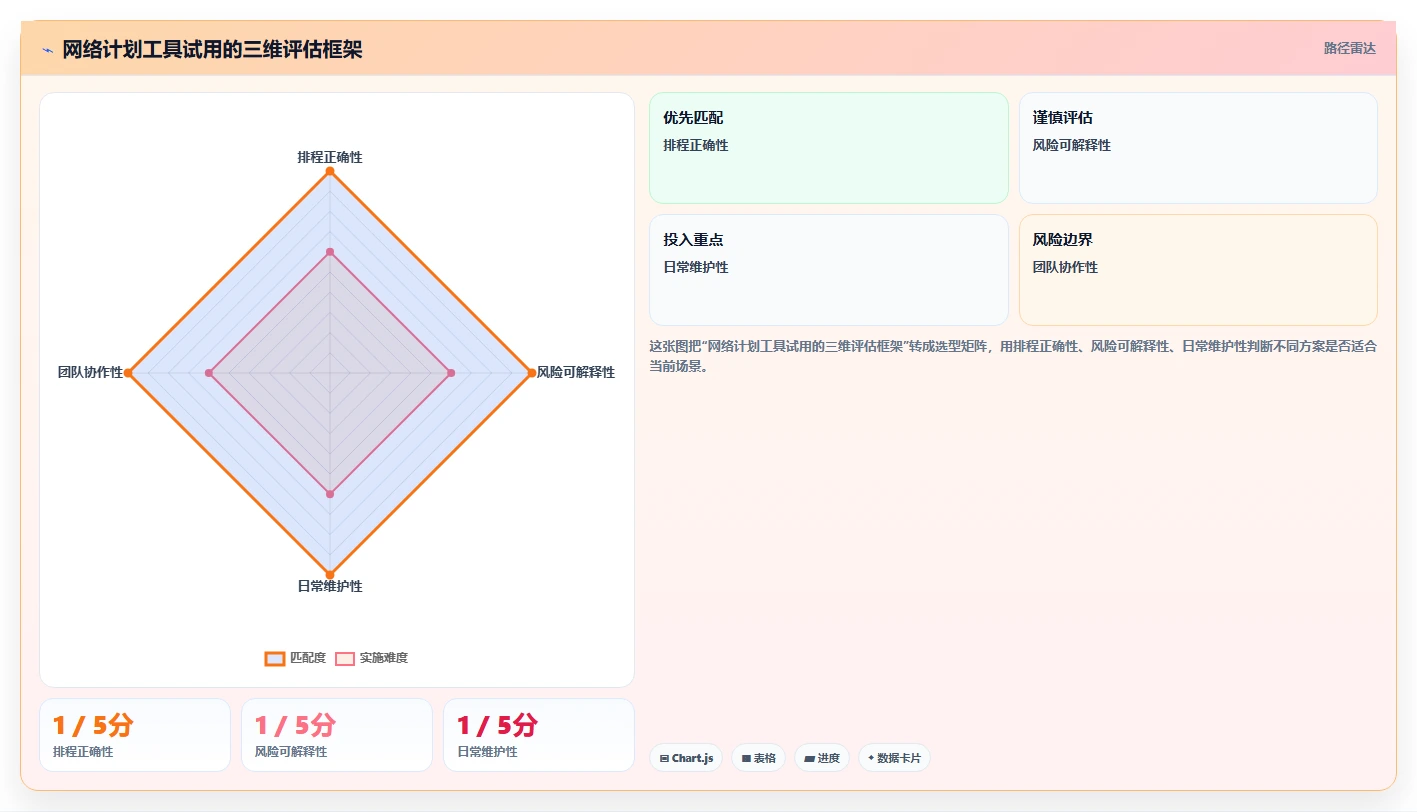Click the title 网络计划工具试用的三维评估框架
The height and width of the screenshot is (812, 1417).
[x=212, y=49]
